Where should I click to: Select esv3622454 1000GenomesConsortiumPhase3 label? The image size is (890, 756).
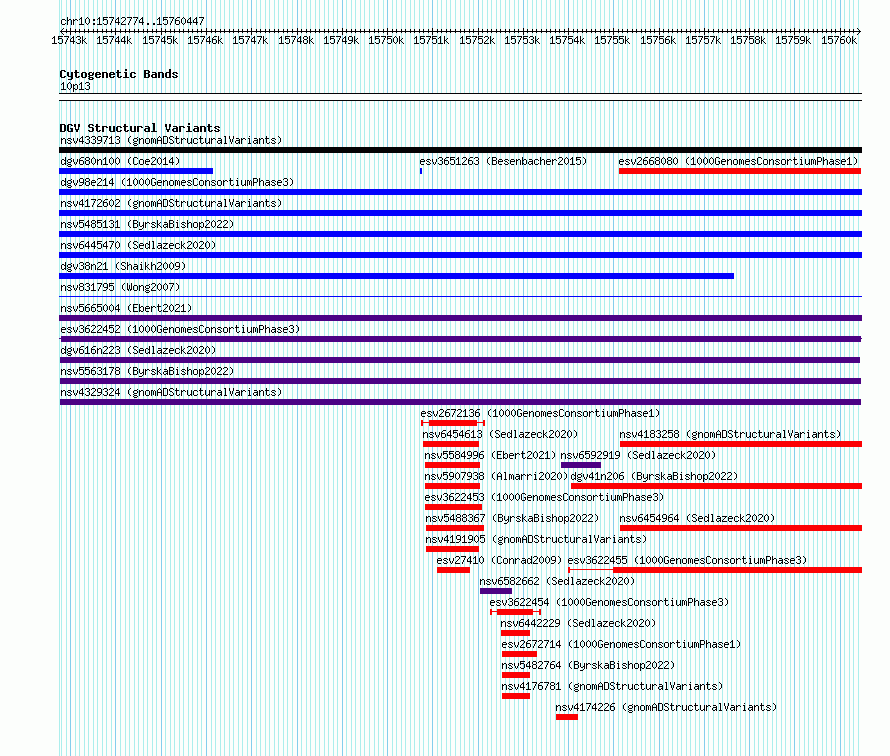(x=609, y=602)
